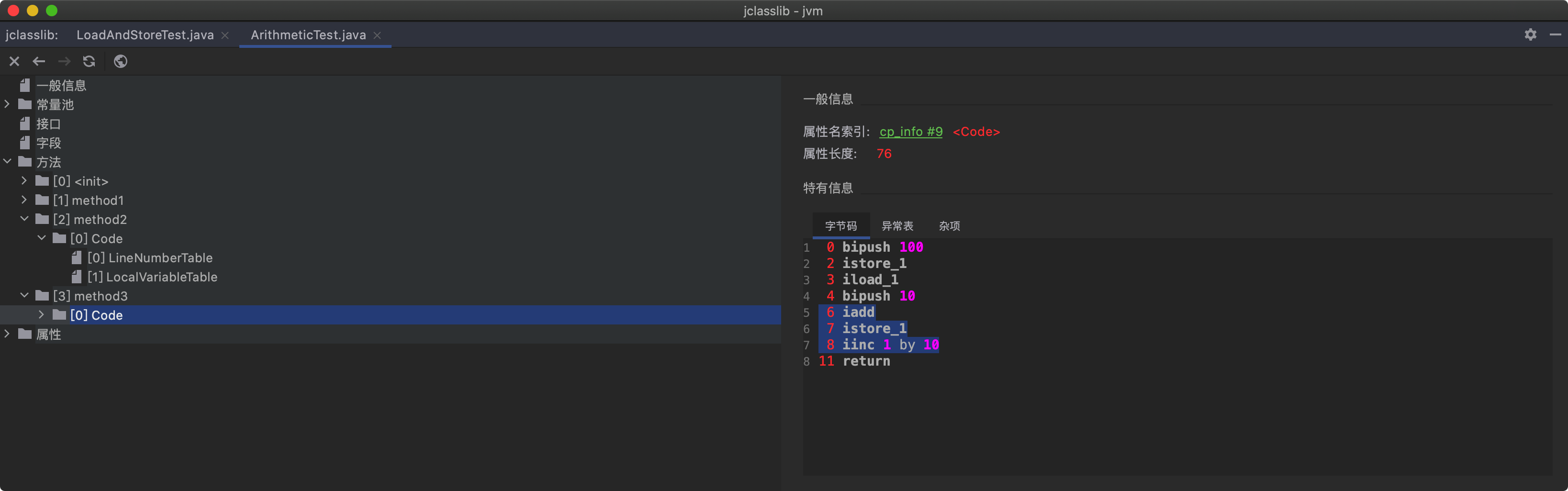The height and width of the screenshot is (491, 1568).
Task: Switch to the 异常表 tab
Action: 897,226
